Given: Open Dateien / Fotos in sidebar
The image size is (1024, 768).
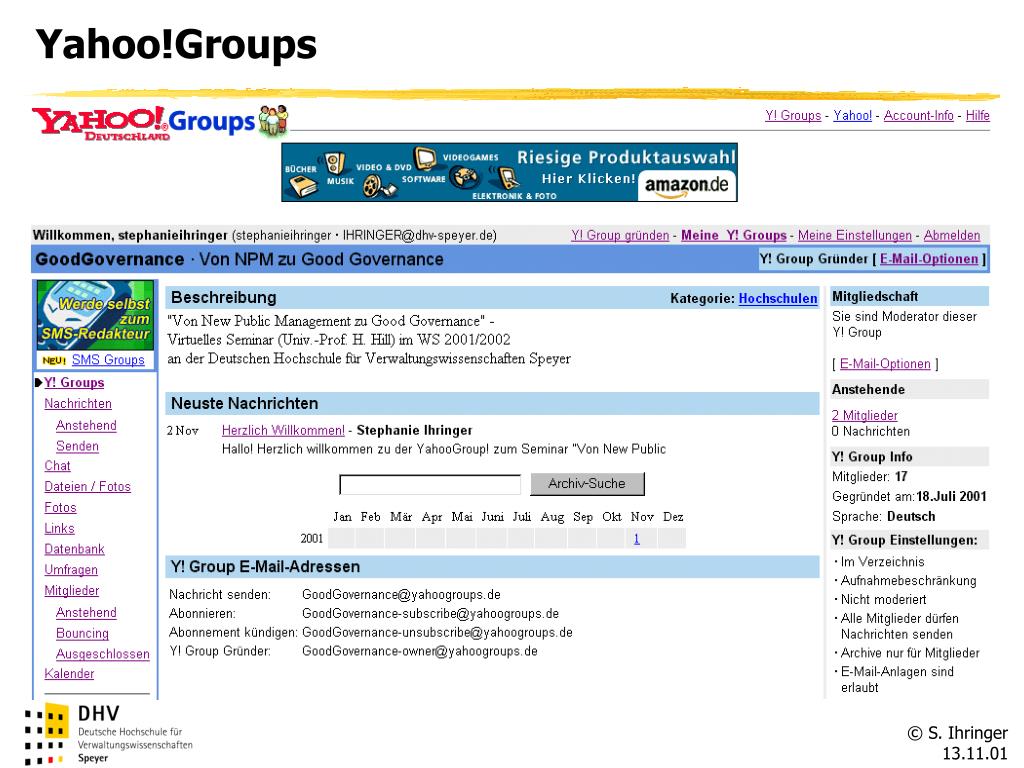Looking at the screenshot, I should click(x=88, y=487).
